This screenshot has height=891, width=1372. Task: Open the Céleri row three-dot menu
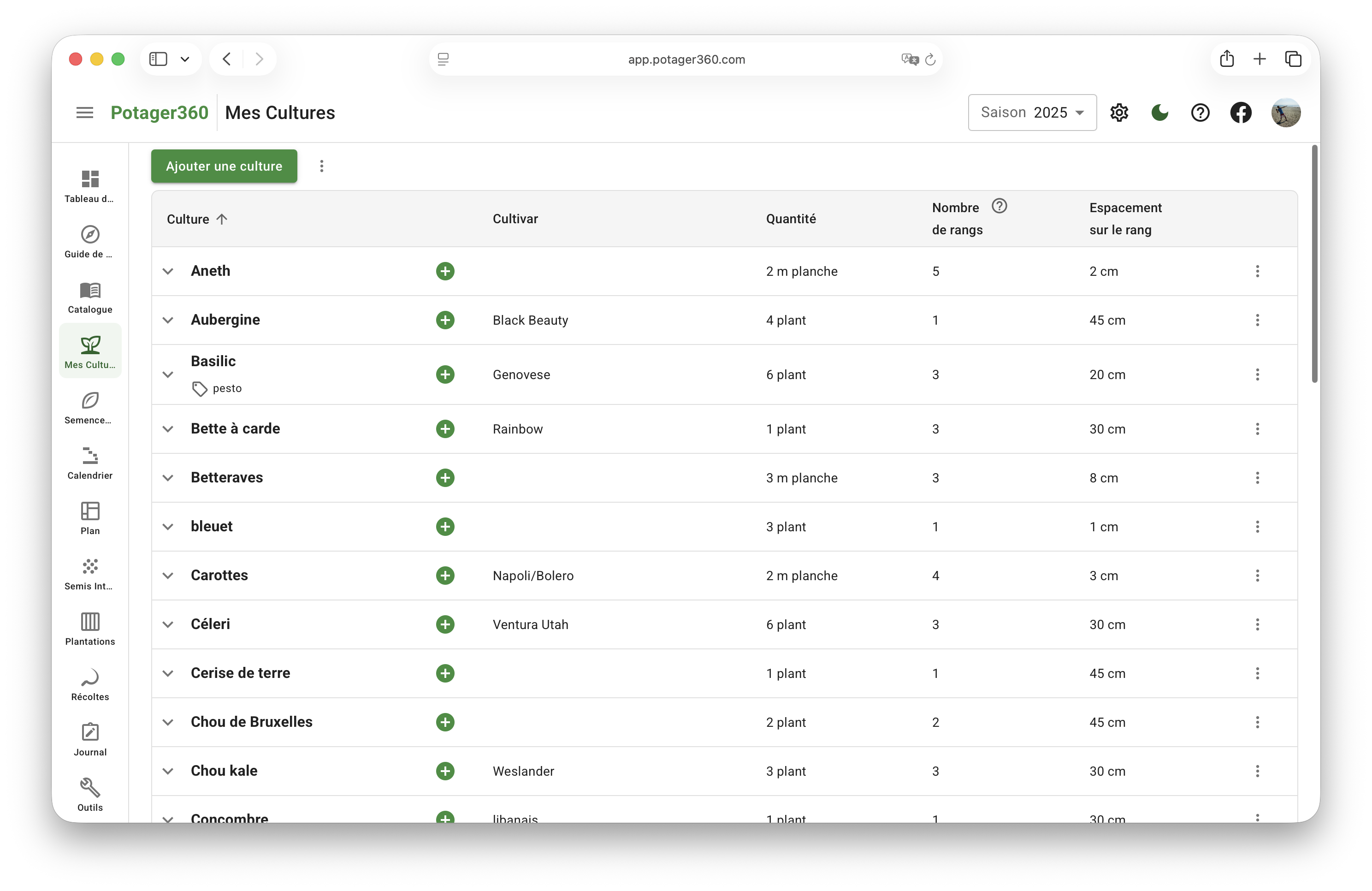tap(1257, 624)
